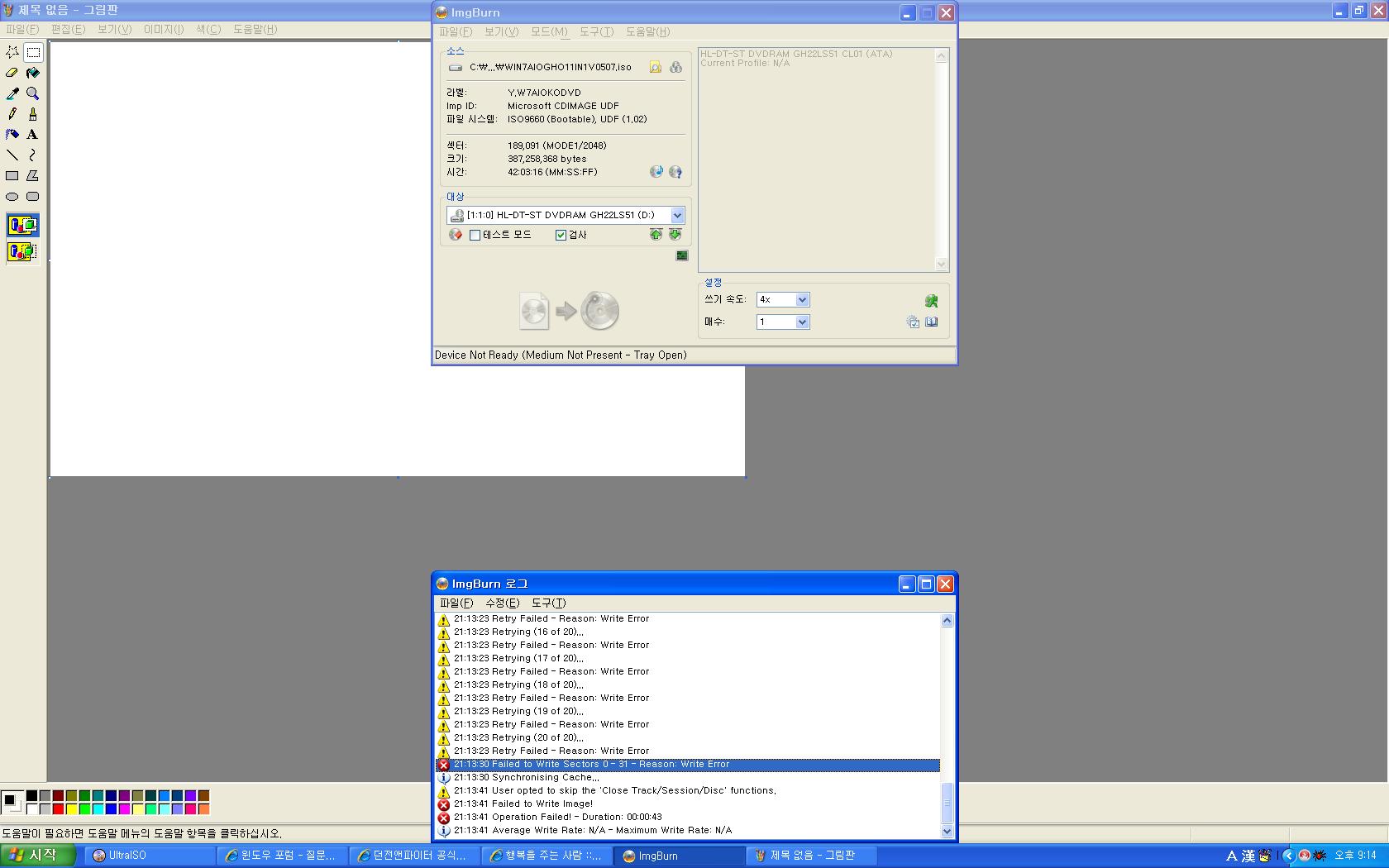This screenshot has width=1389, height=868.
Task: Choose the Curve tool in Paint
Action: [x=33, y=155]
